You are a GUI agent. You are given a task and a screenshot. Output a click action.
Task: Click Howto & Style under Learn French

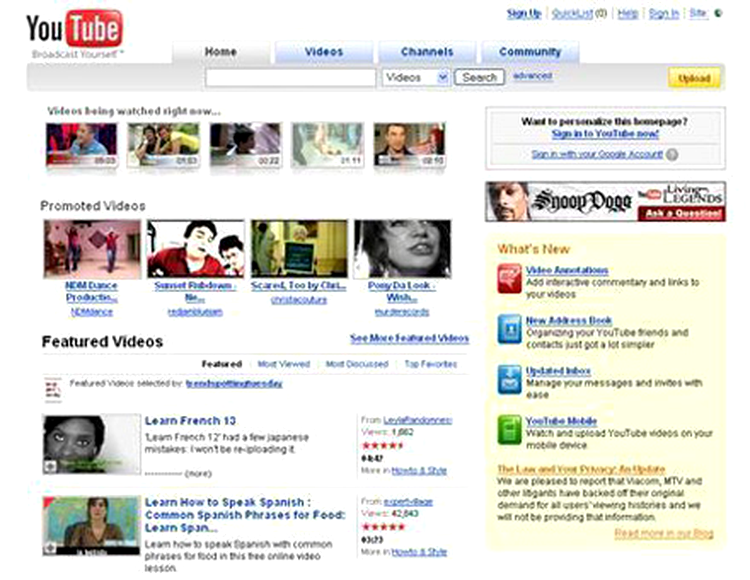pyautogui.click(x=419, y=471)
